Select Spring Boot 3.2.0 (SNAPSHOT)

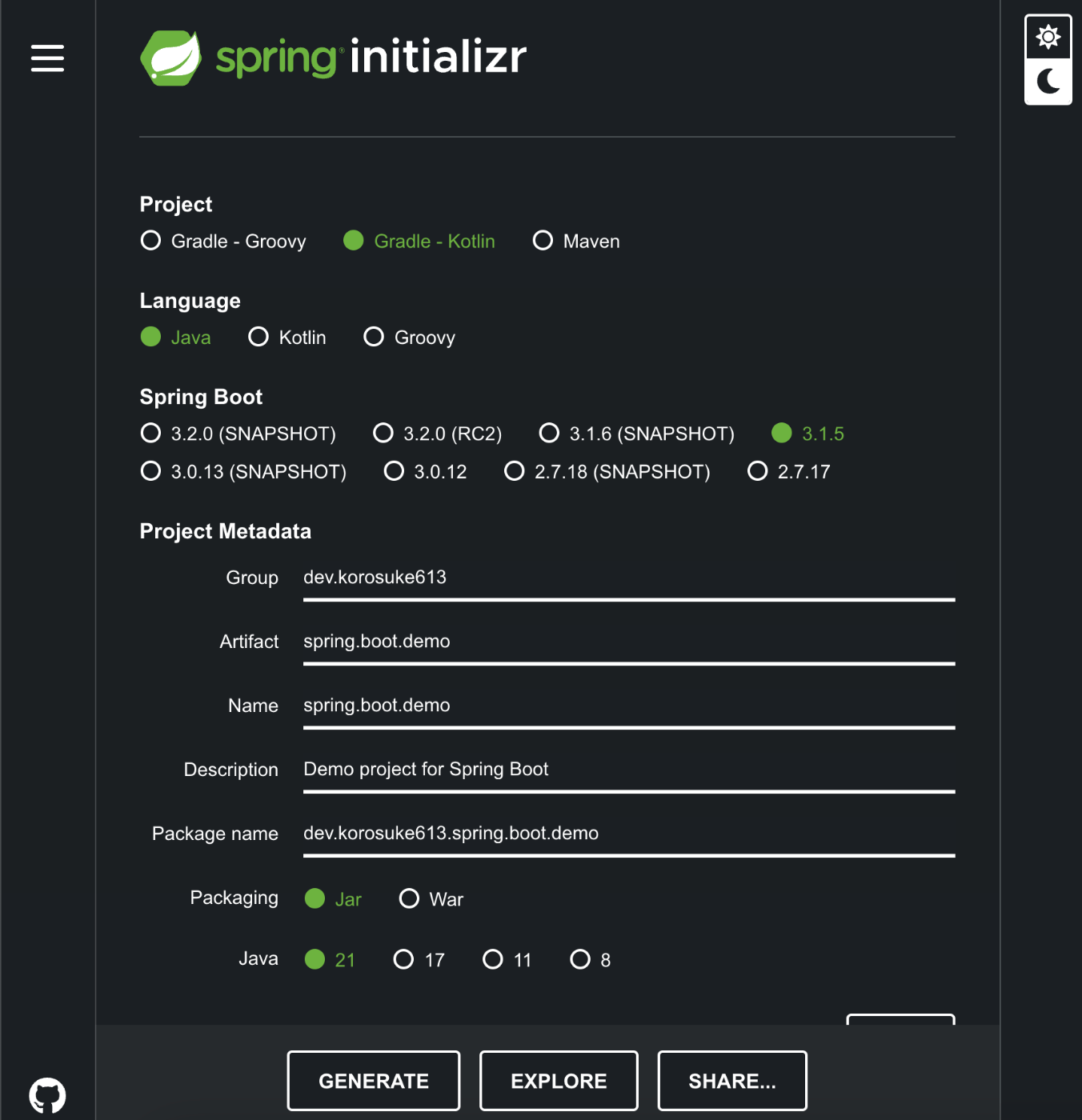coord(238,434)
